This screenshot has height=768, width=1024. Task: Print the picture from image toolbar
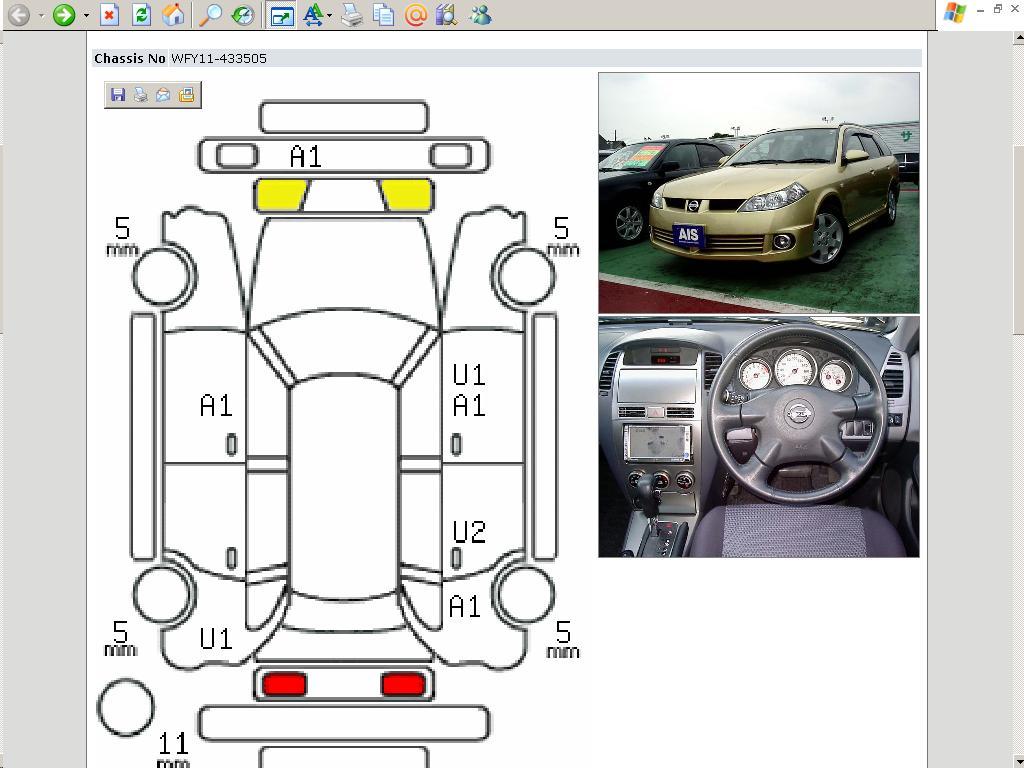point(140,95)
